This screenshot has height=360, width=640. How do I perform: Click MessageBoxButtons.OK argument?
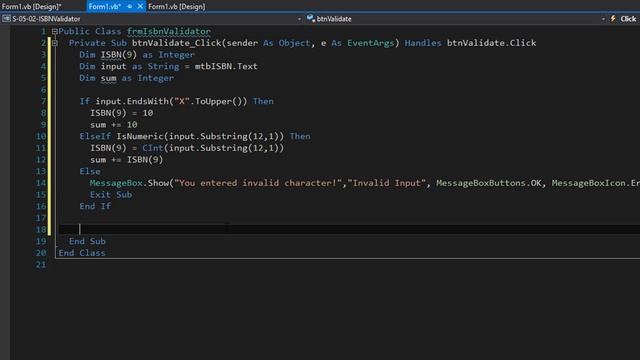point(489,183)
